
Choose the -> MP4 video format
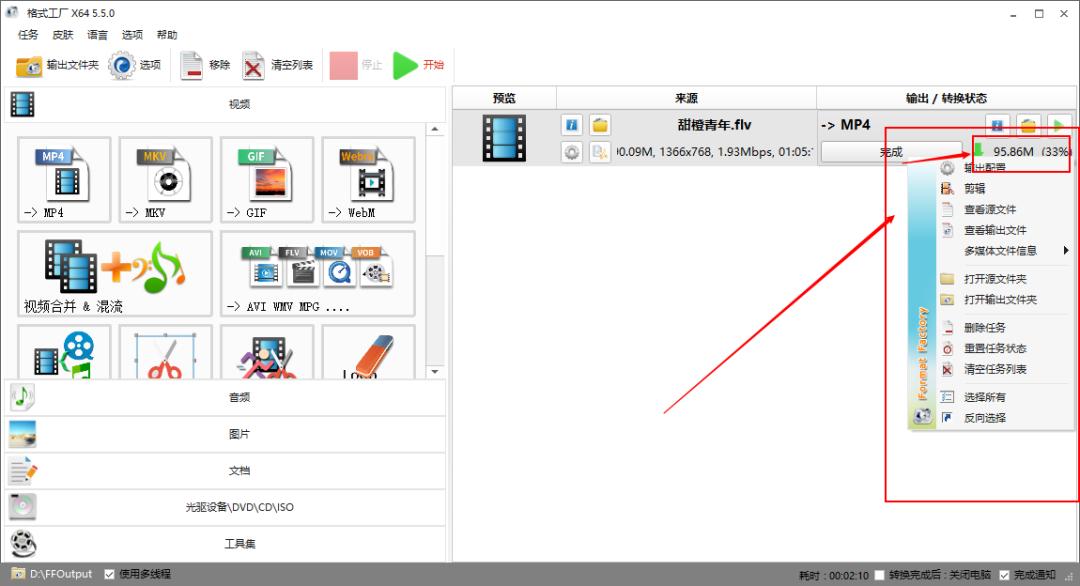click(x=64, y=180)
